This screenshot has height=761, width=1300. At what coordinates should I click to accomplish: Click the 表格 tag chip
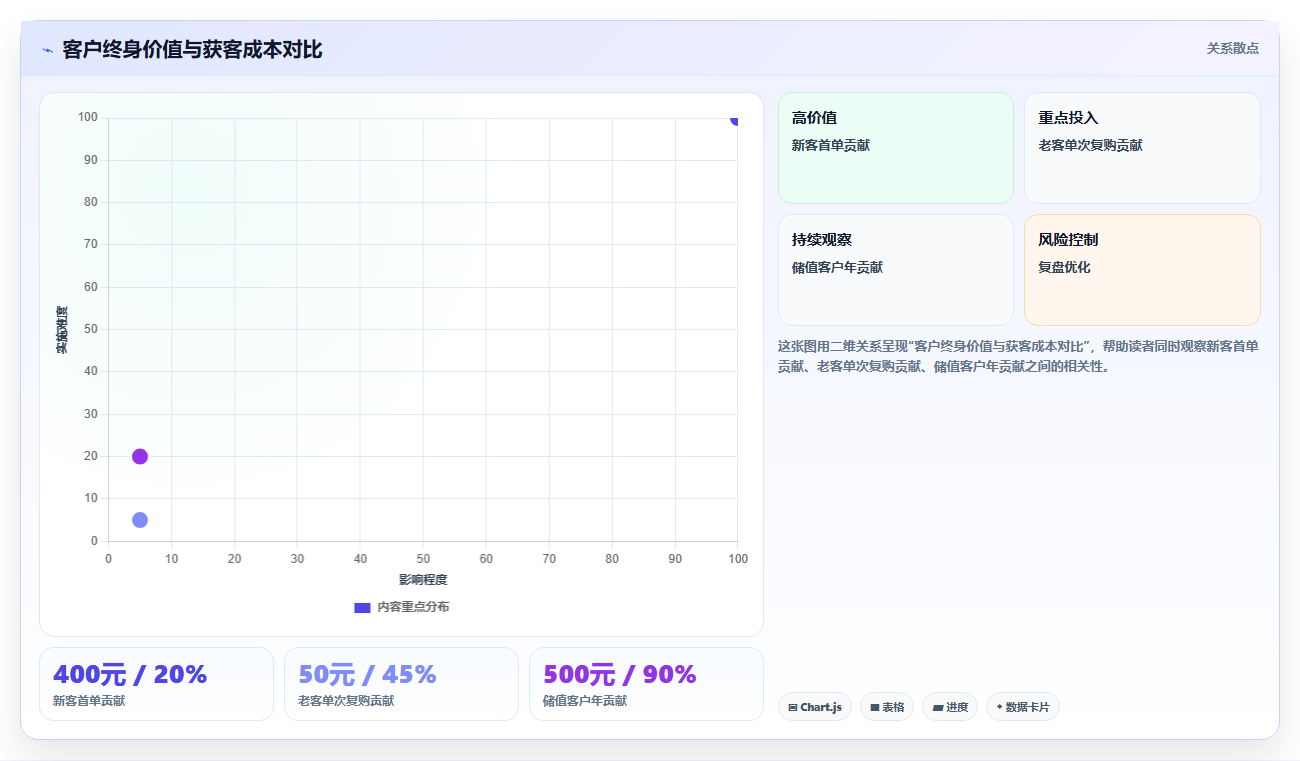(887, 707)
